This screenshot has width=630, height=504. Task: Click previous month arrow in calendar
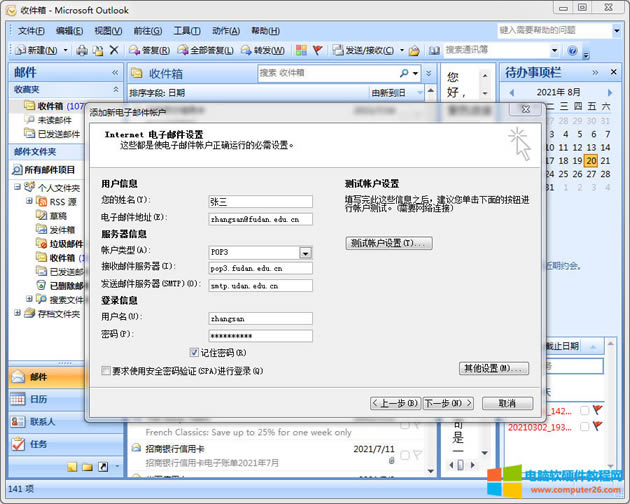[x=511, y=92]
